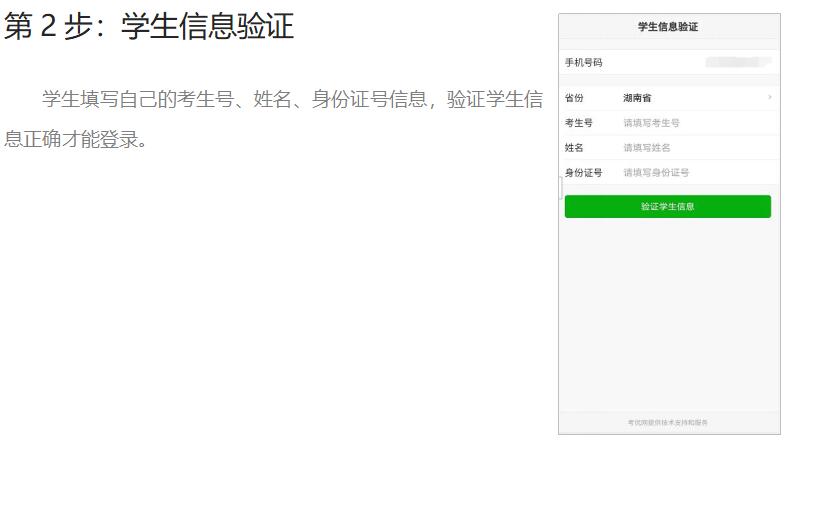Click the 考优网提供技术支持和服务 footer text

coord(667,423)
